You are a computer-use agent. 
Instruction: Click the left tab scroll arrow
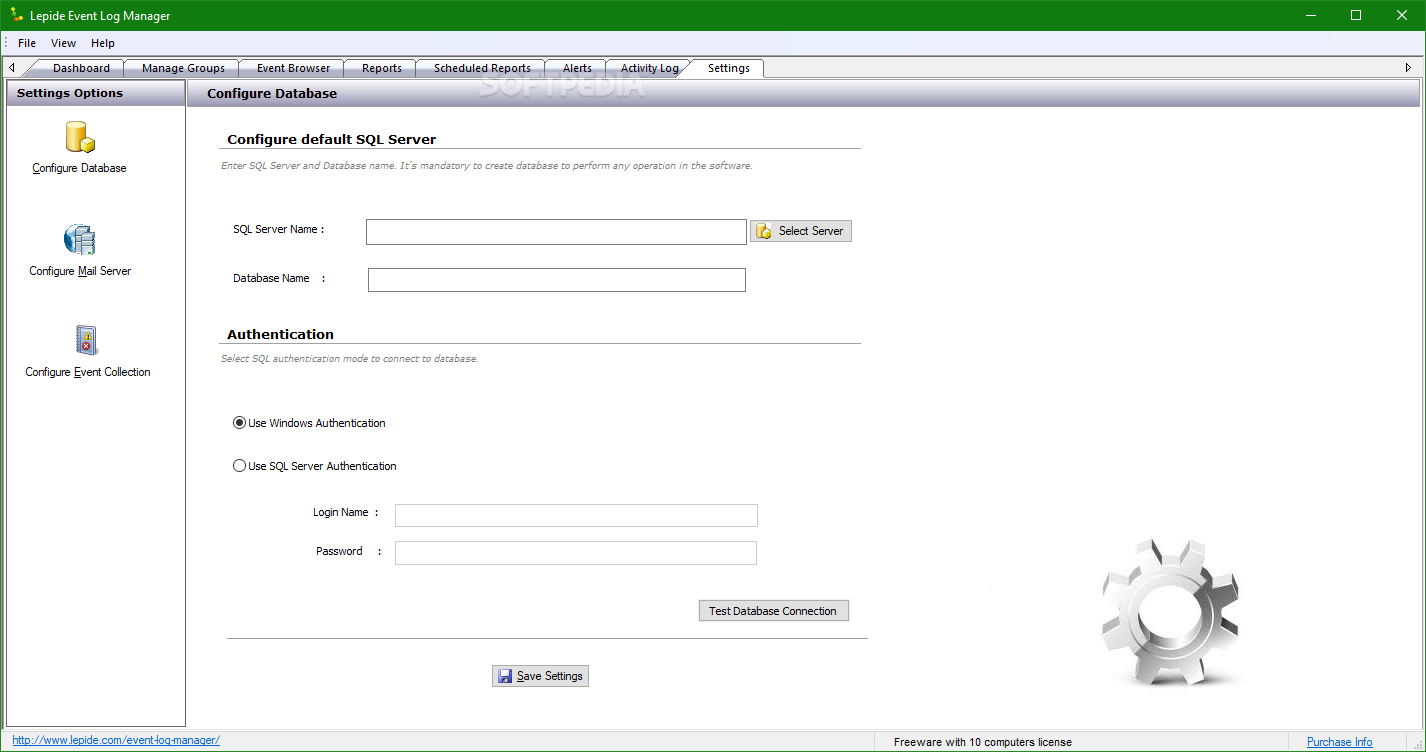pos(11,68)
